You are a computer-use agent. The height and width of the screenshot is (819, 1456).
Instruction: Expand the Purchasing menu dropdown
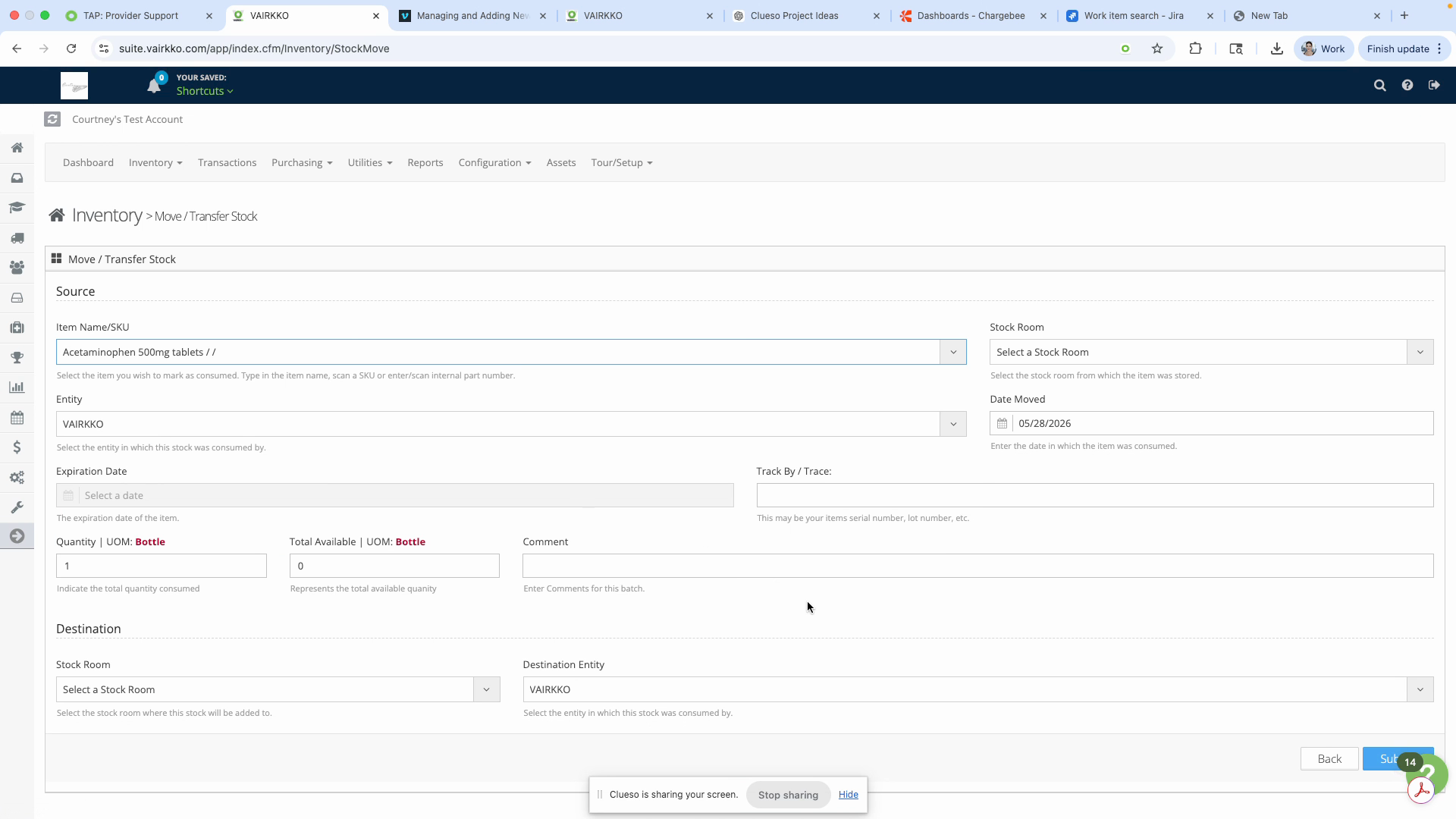(302, 162)
